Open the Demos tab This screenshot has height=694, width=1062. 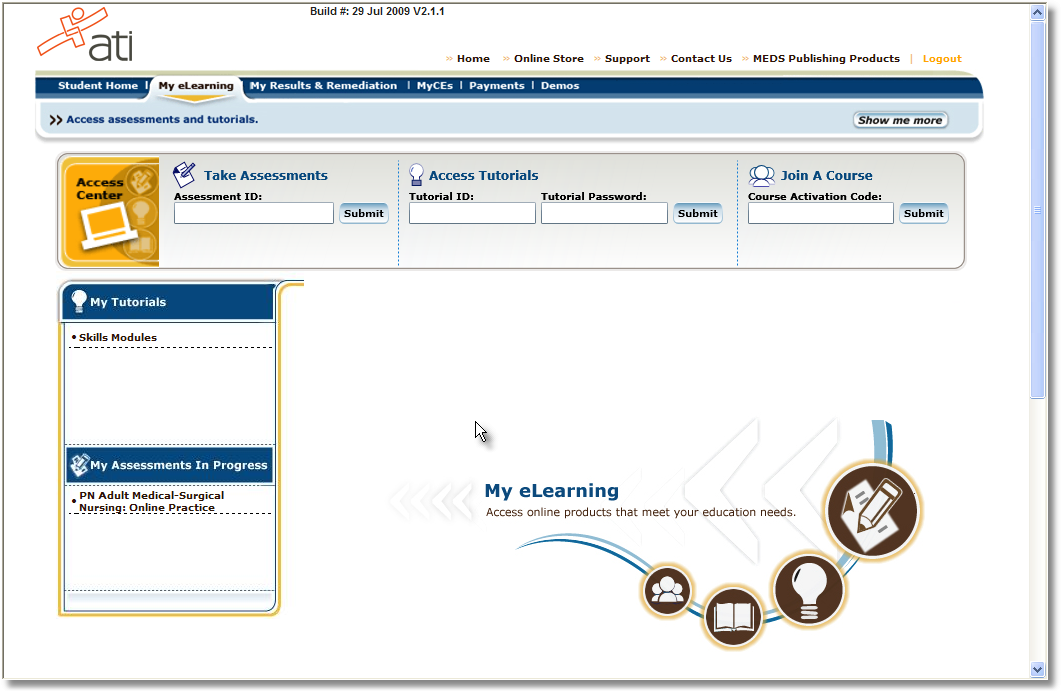(559, 85)
